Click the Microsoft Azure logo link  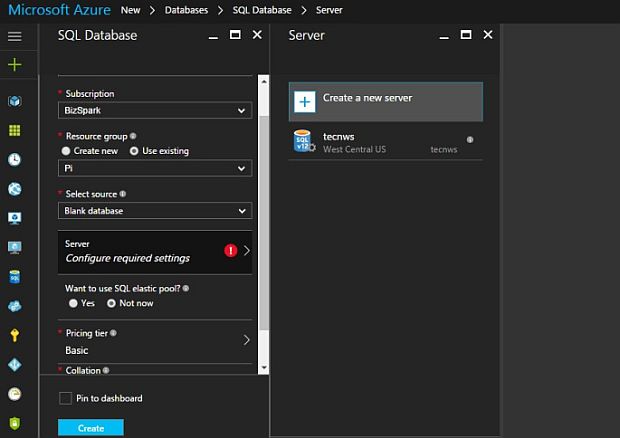click(x=59, y=10)
